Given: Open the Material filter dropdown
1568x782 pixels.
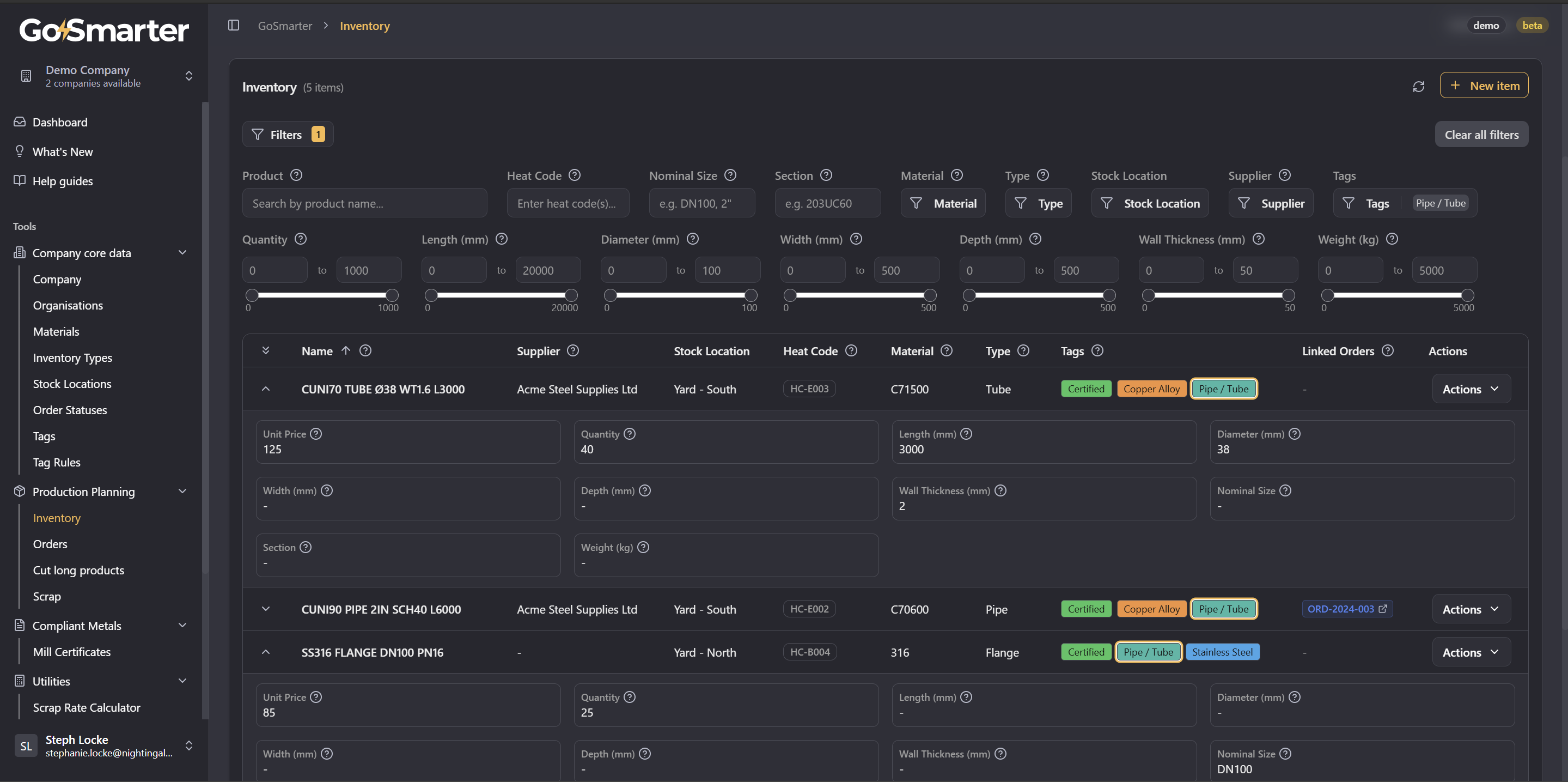Looking at the screenshot, I should click(943, 203).
